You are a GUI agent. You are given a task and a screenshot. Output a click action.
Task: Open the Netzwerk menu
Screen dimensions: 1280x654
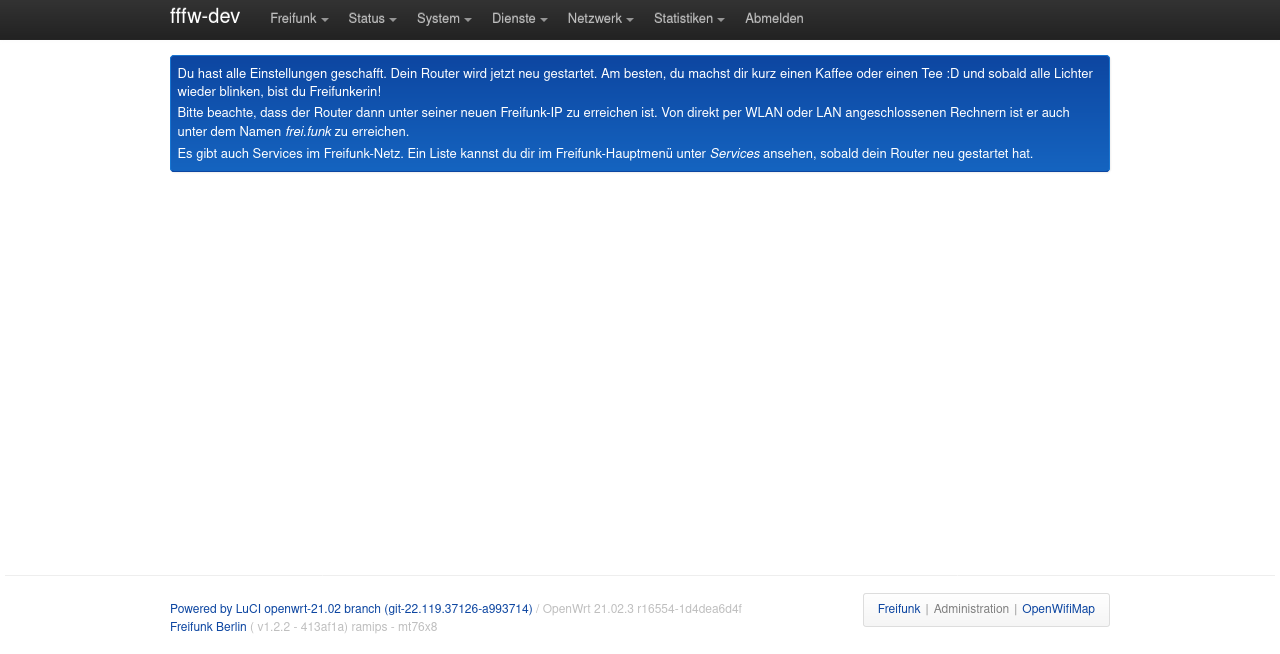pyautogui.click(x=594, y=19)
